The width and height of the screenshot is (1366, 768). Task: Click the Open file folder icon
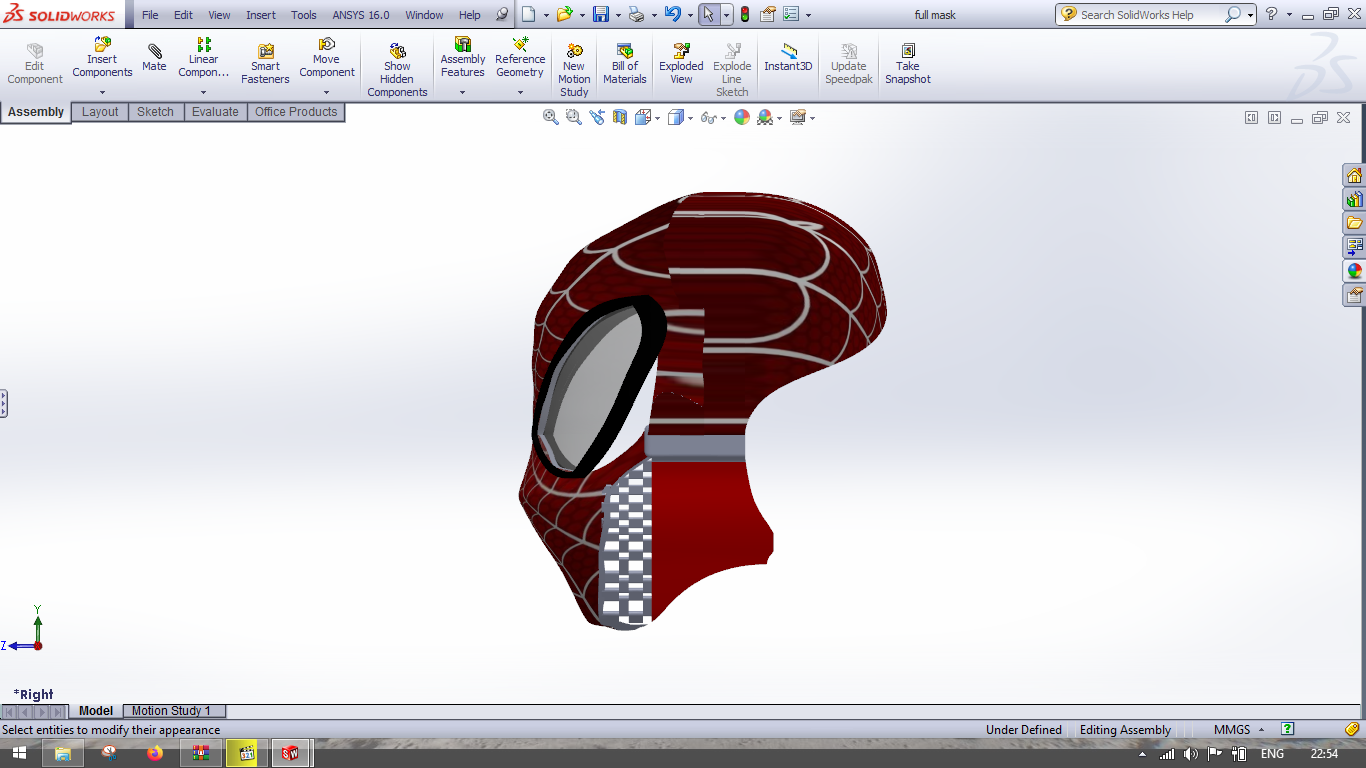click(x=564, y=14)
